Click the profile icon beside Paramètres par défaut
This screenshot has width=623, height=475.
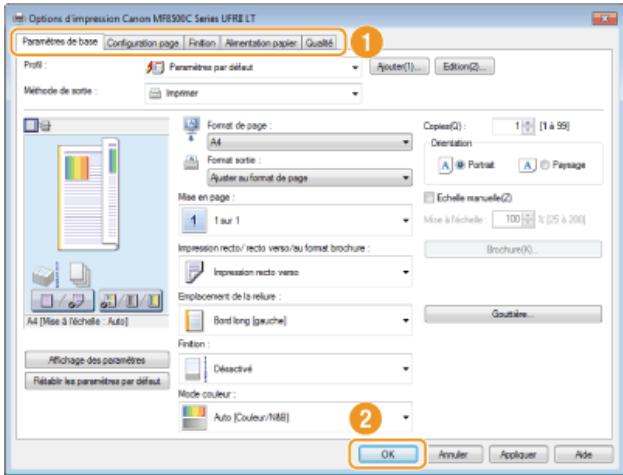point(155,68)
